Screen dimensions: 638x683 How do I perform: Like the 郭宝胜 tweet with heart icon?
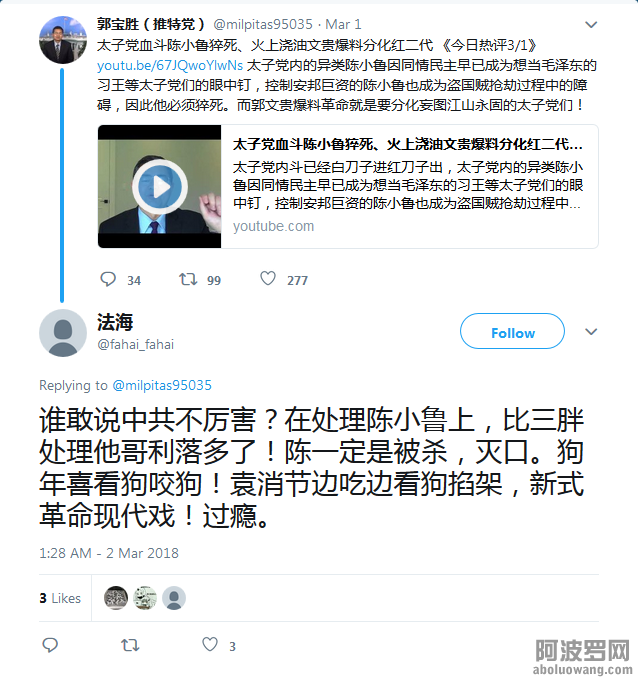268,279
